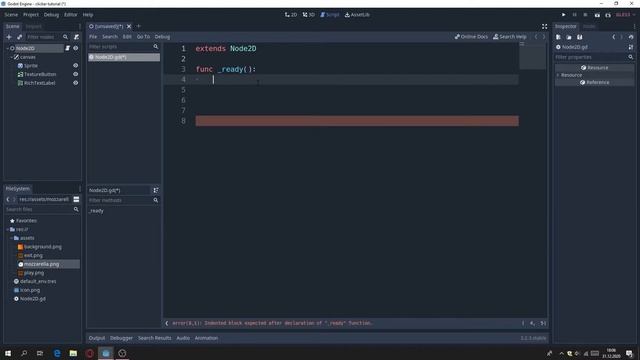Screen dimensions: 640x360
Task: Go to next script in editor history
Action: pos(544,37)
